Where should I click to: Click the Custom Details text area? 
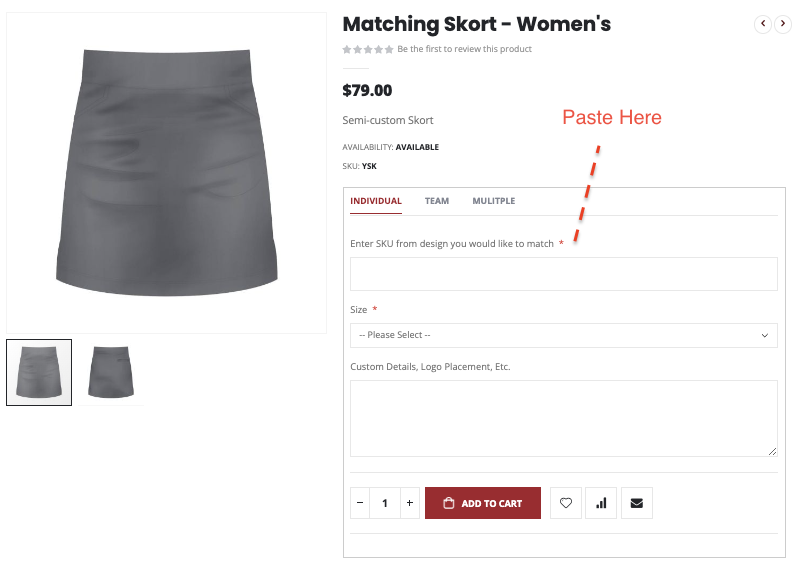click(563, 418)
